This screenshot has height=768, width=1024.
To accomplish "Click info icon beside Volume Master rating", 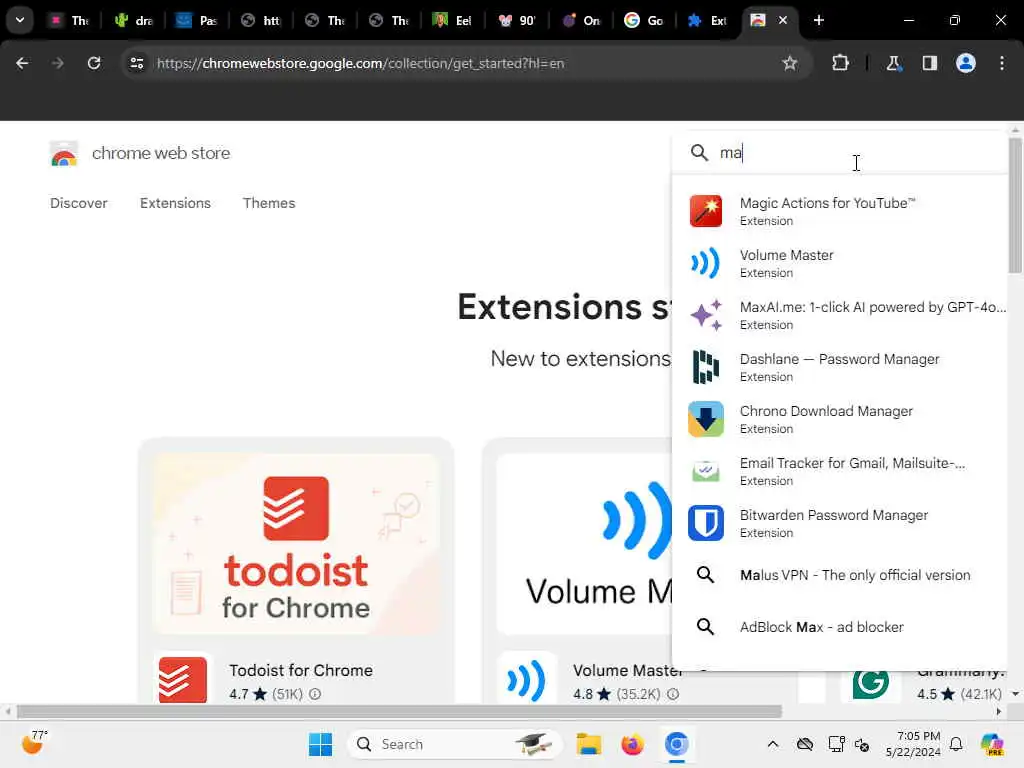I will [x=673, y=694].
